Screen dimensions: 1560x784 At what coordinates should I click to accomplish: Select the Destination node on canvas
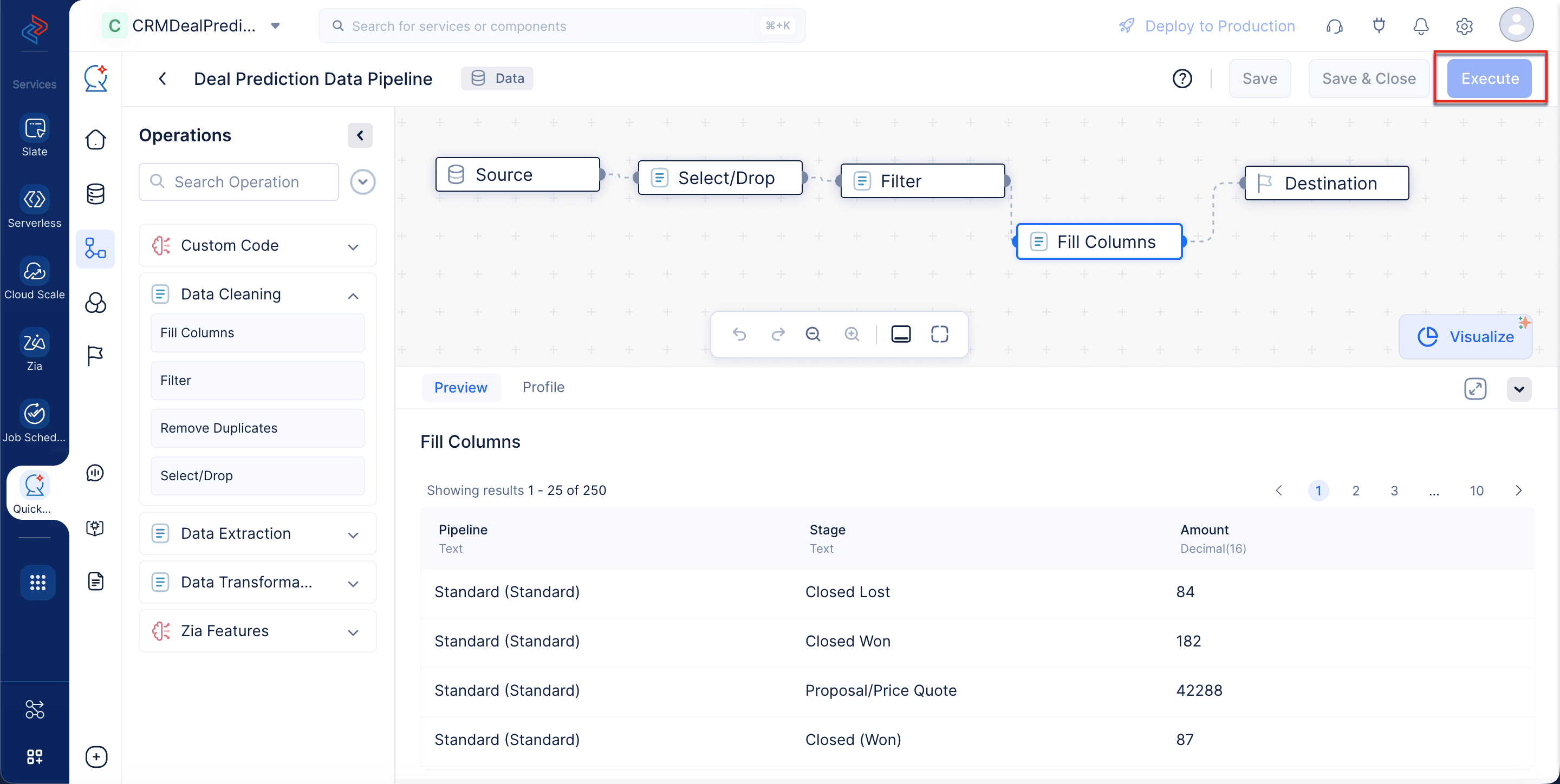(1326, 183)
